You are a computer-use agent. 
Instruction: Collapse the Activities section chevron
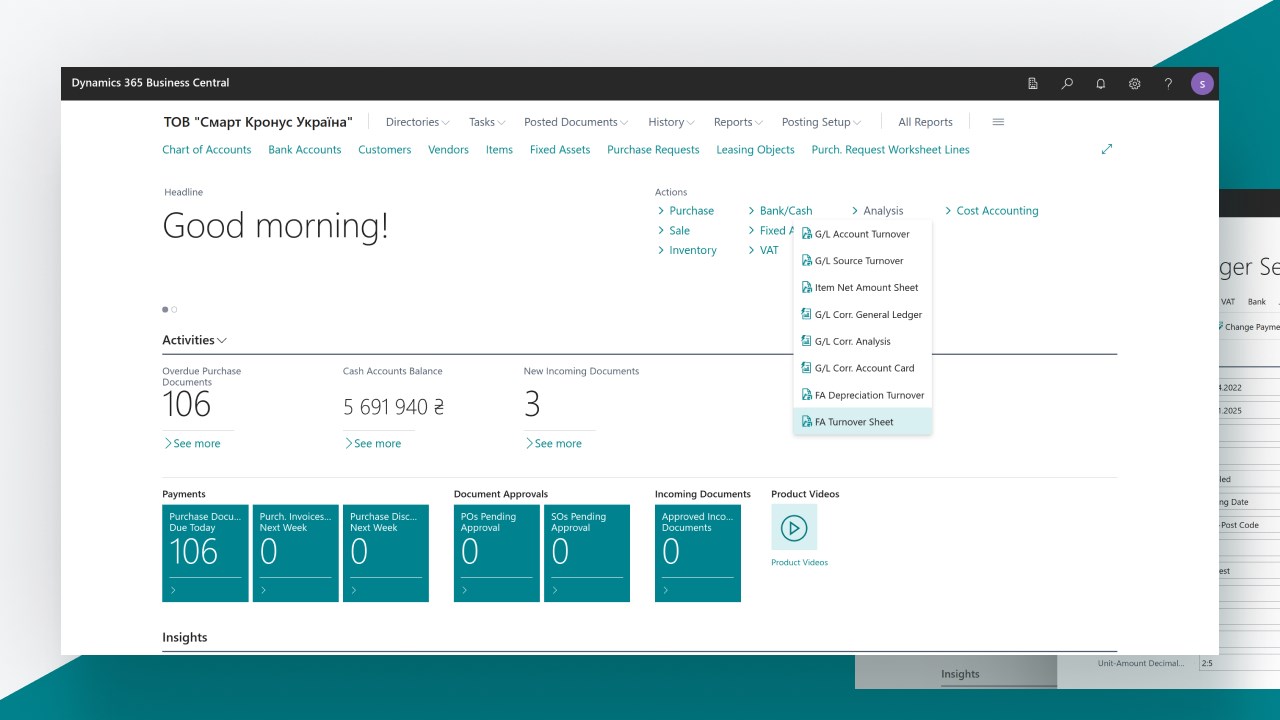(222, 341)
